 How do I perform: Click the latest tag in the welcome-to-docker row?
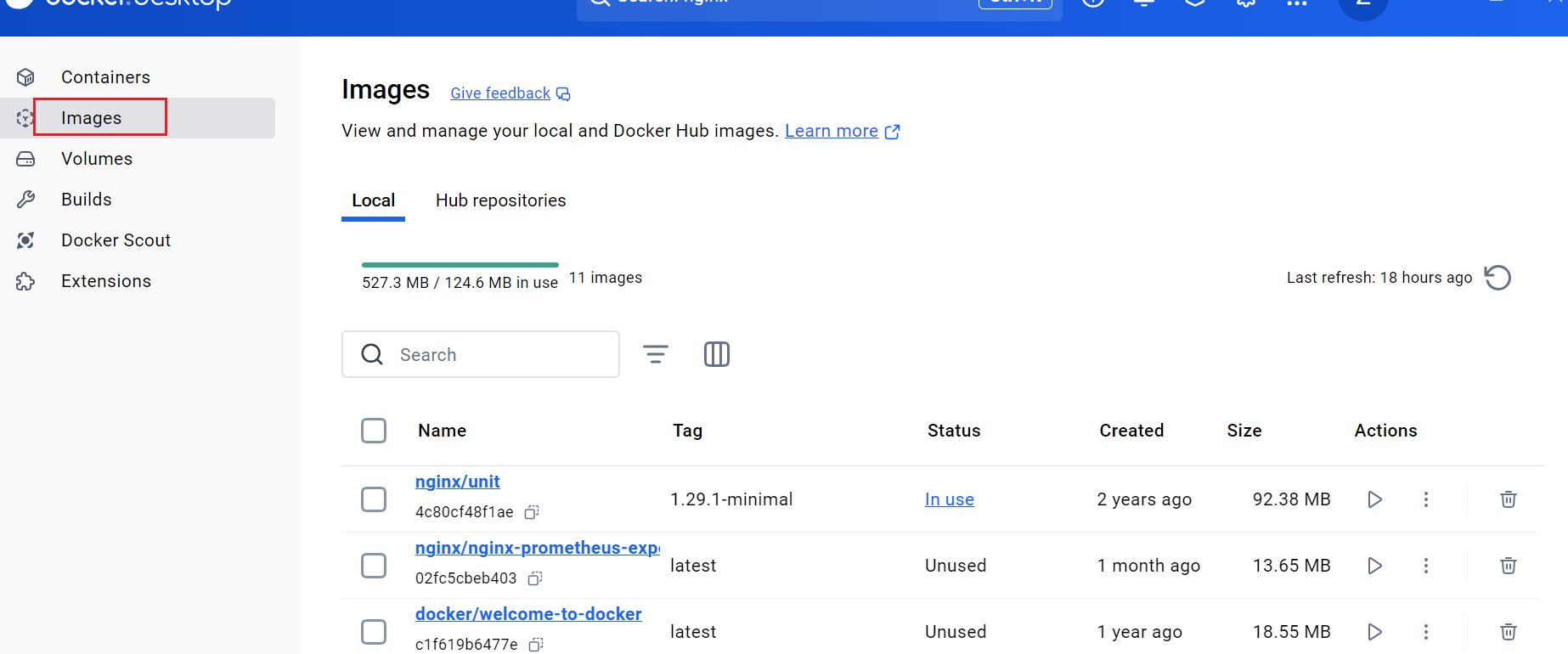[x=693, y=632]
